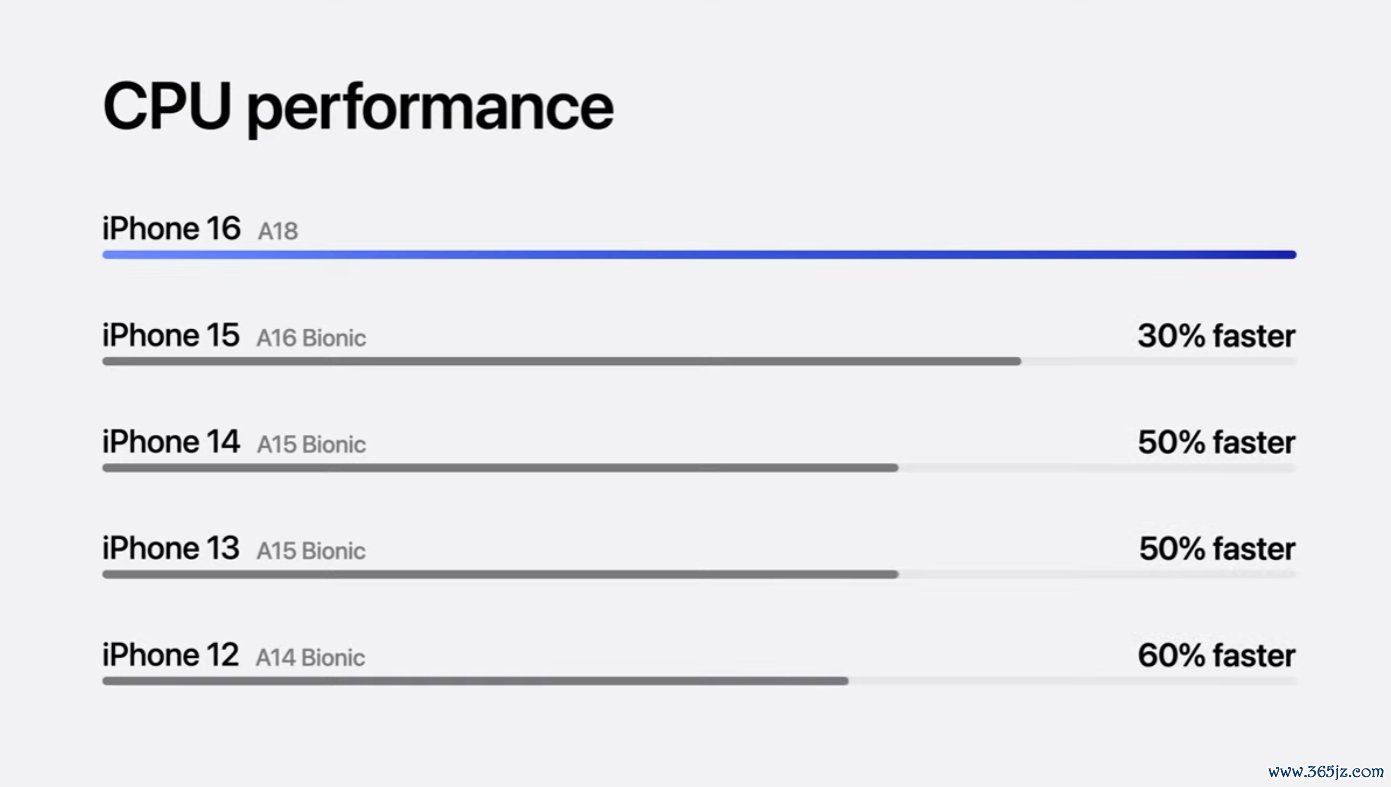The width and height of the screenshot is (1391, 787).
Task: Click the A15 Bionic label beside iPhone 13
Action: [x=311, y=551]
